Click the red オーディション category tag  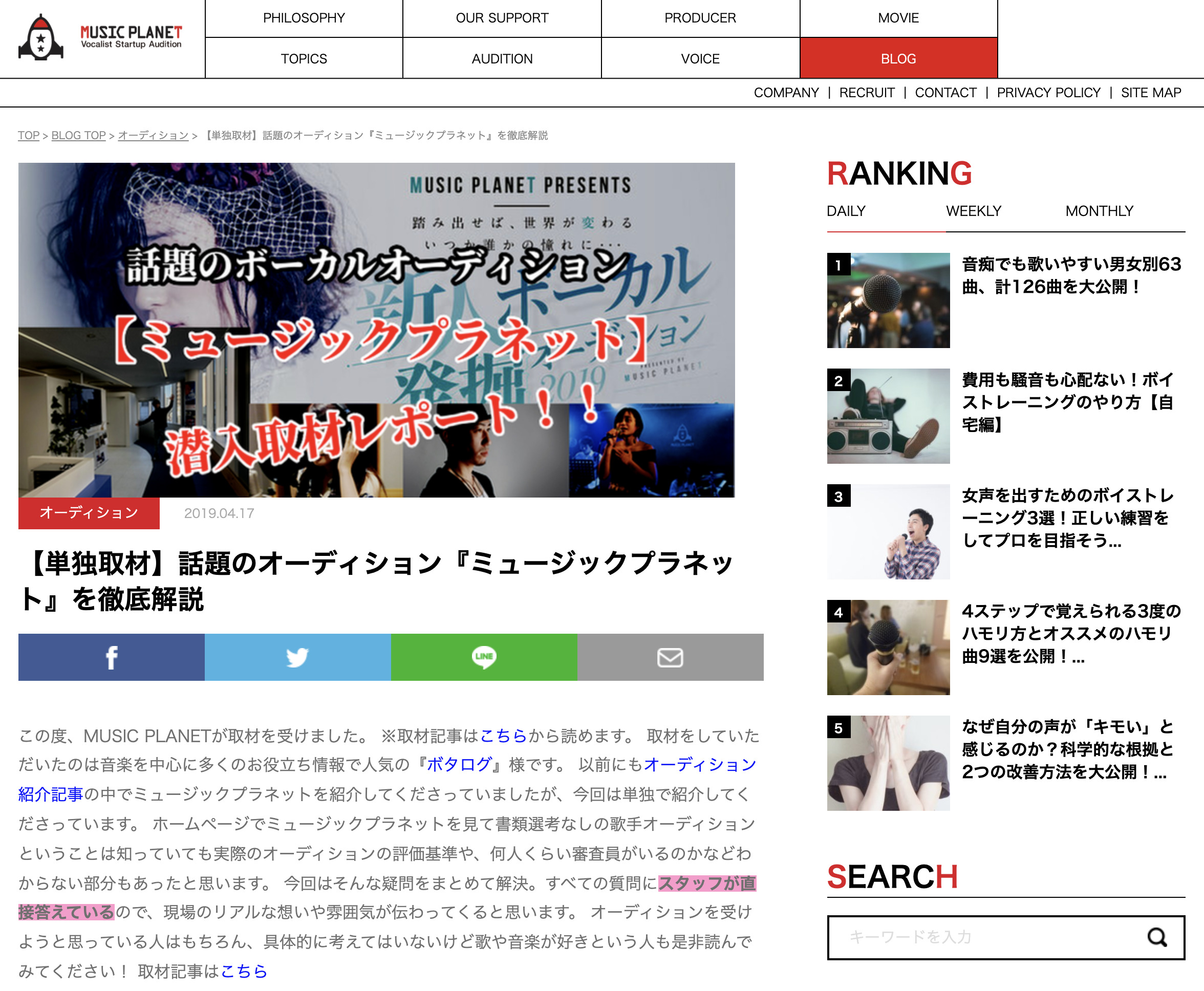point(89,512)
